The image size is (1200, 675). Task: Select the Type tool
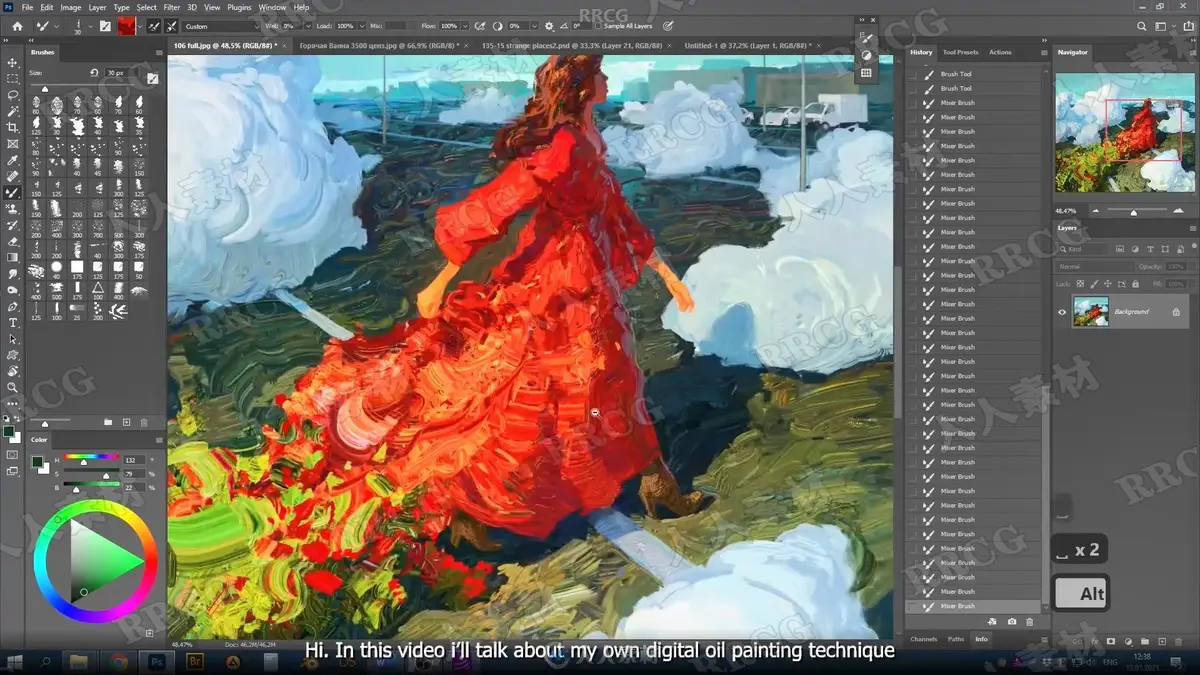pyautogui.click(x=13, y=322)
